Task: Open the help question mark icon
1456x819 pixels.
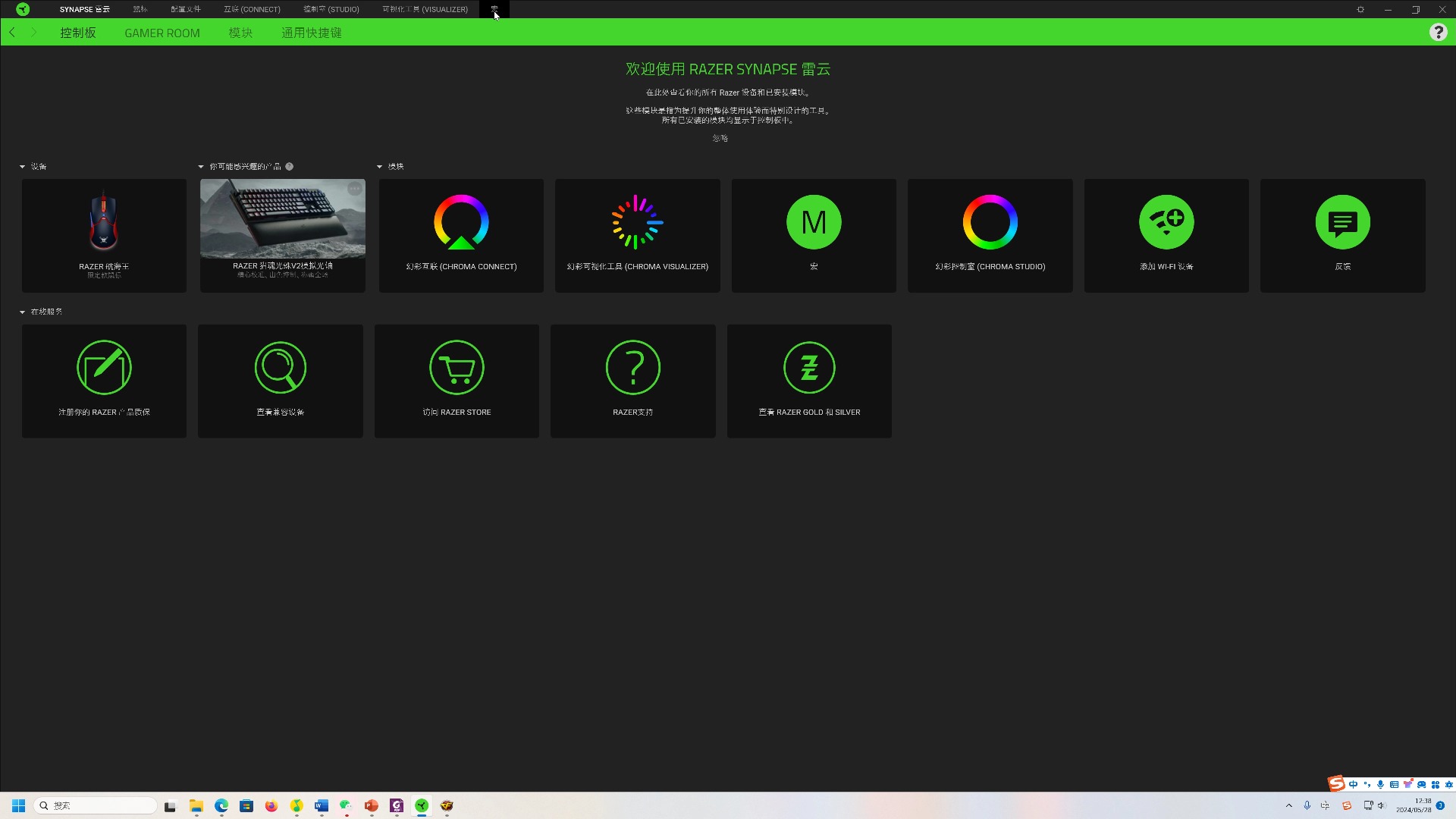Action: coord(1438,32)
